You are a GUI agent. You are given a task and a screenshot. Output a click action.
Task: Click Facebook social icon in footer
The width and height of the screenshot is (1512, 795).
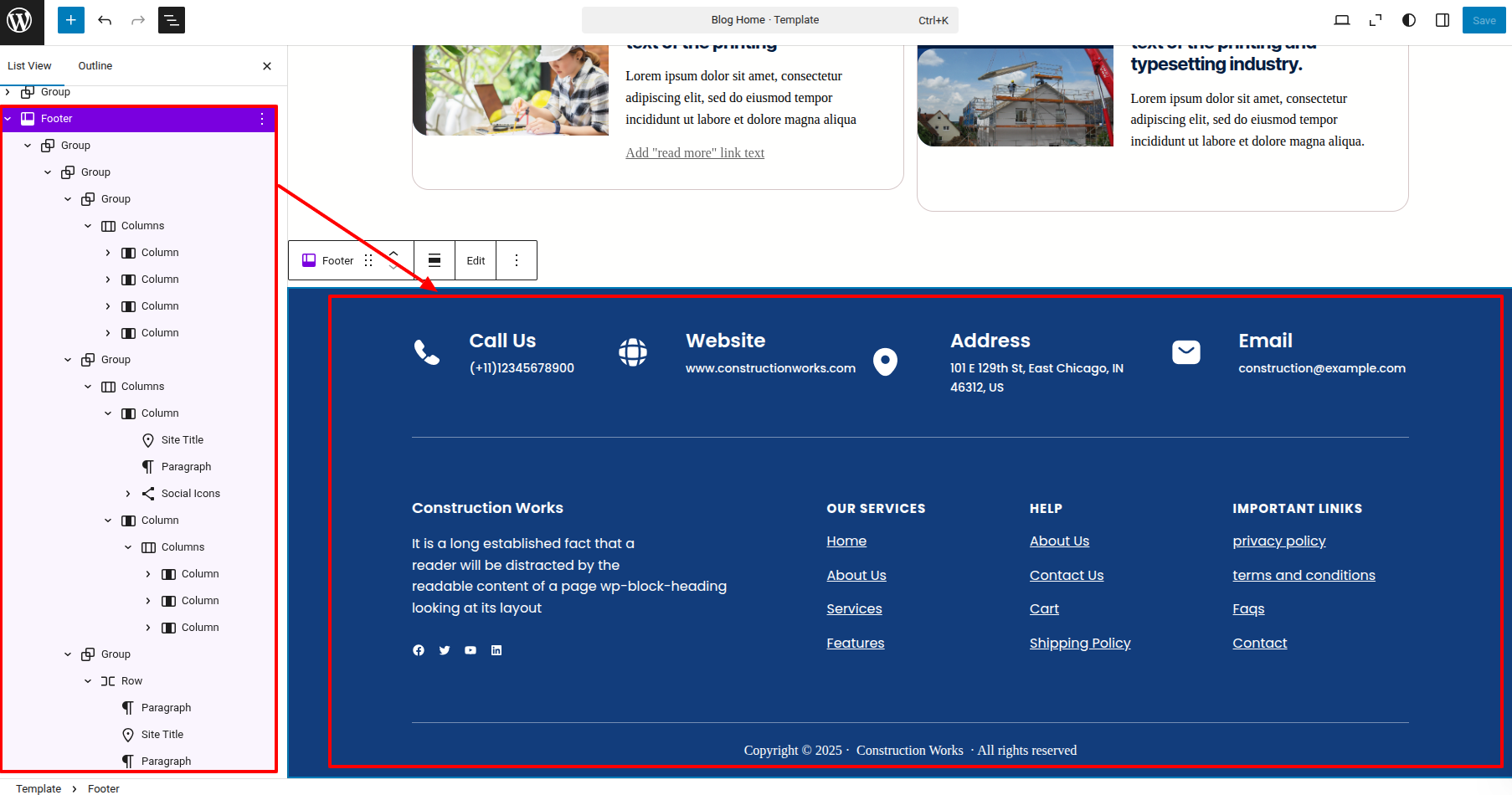(419, 650)
